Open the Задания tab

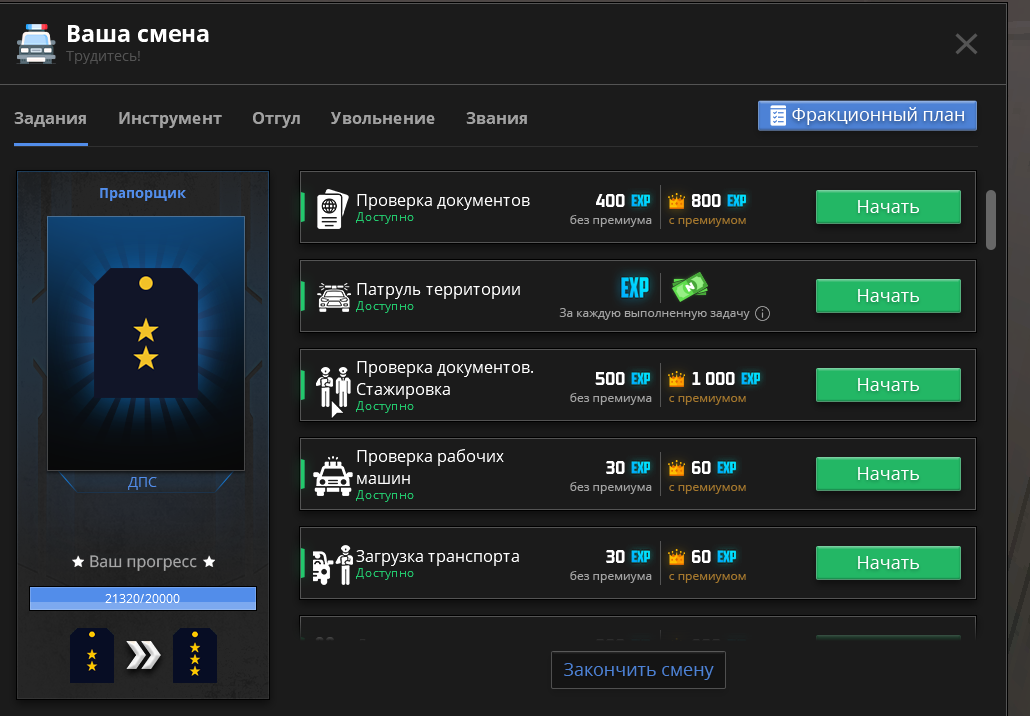point(51,118)
